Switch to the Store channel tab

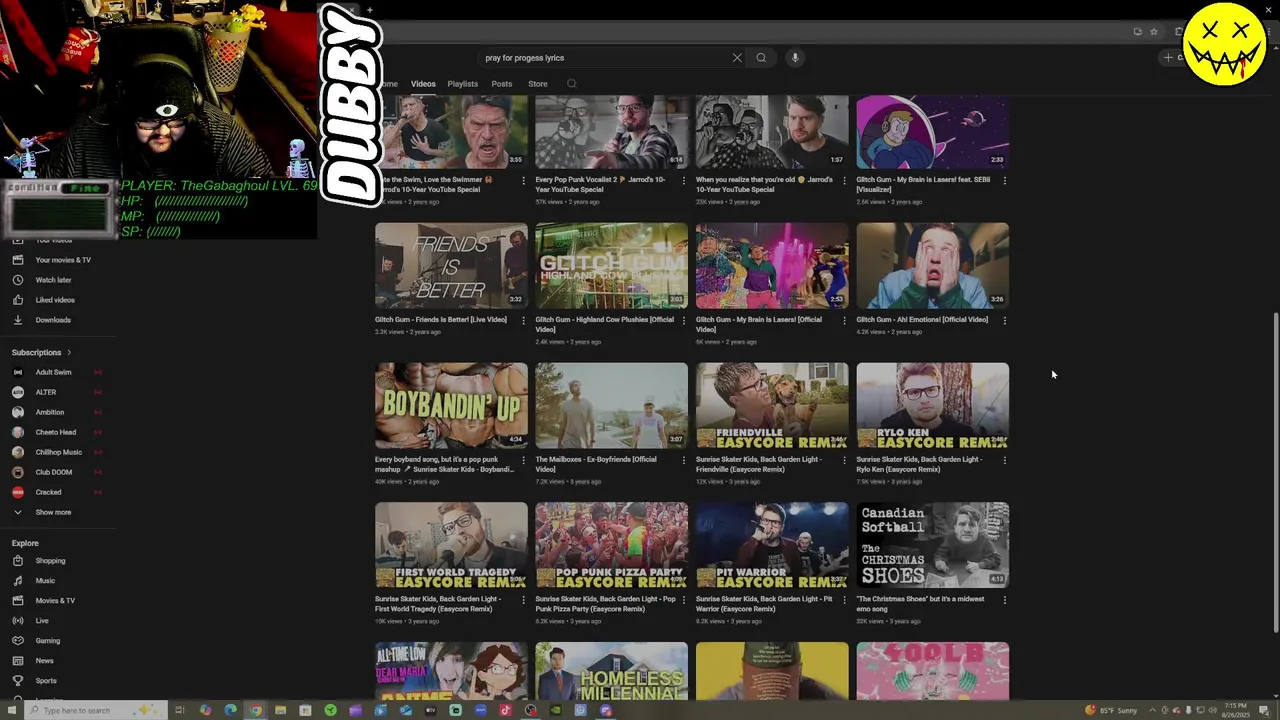pos(538,84)
